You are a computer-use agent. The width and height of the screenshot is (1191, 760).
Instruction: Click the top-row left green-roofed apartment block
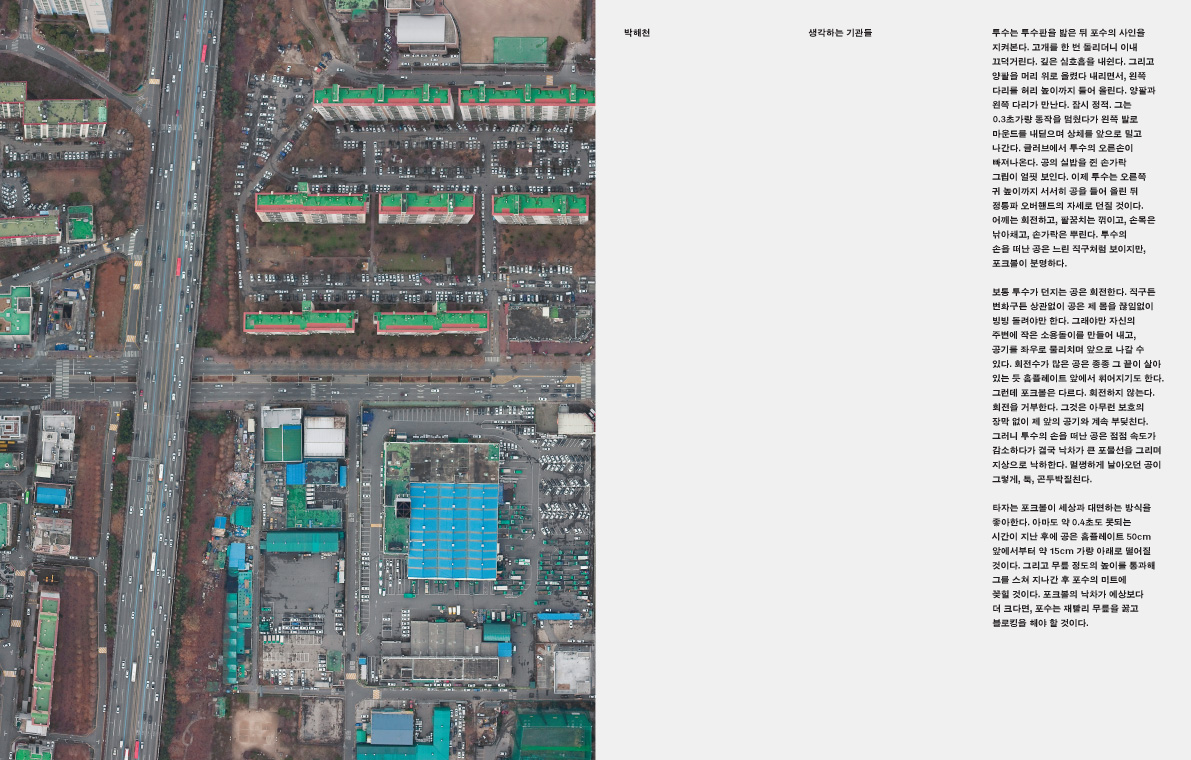(383, 100)
